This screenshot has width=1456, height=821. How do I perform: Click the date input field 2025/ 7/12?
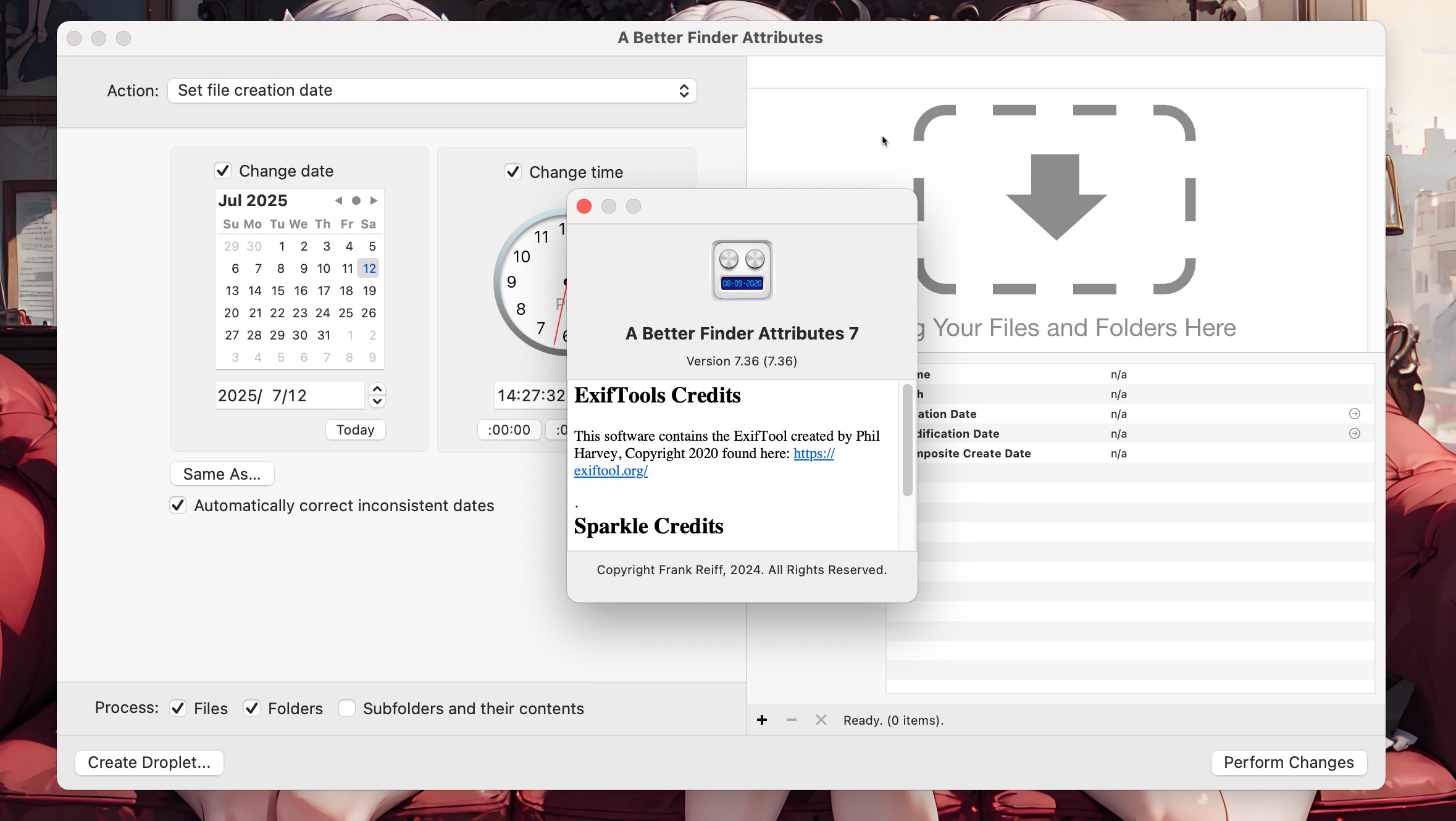click(290, 395)
